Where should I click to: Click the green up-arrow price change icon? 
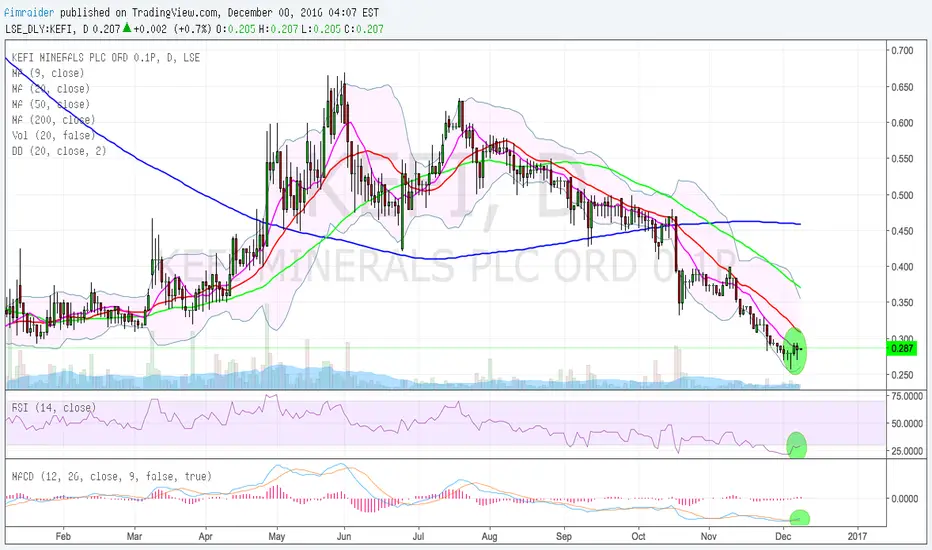pyautogui.click(x=127, y=27)
